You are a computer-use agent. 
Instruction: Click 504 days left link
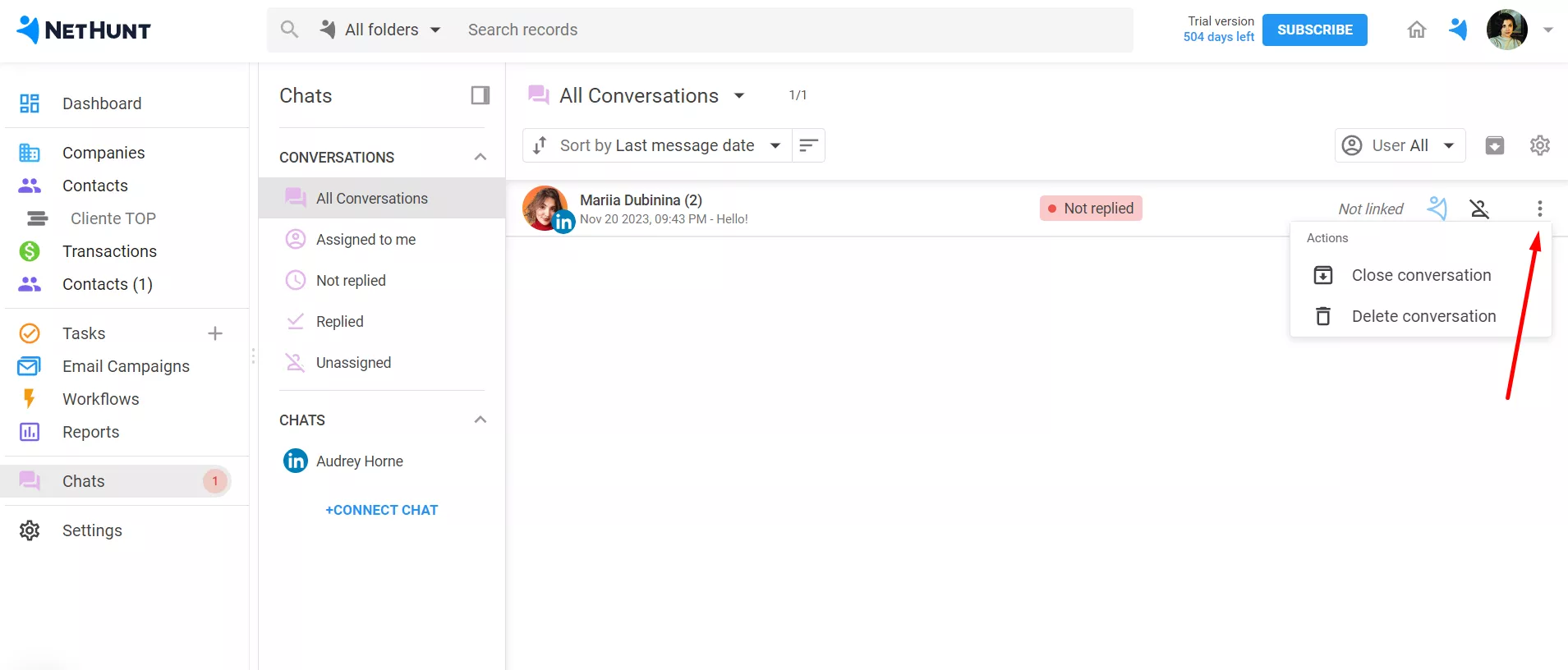click(1219, 37)
